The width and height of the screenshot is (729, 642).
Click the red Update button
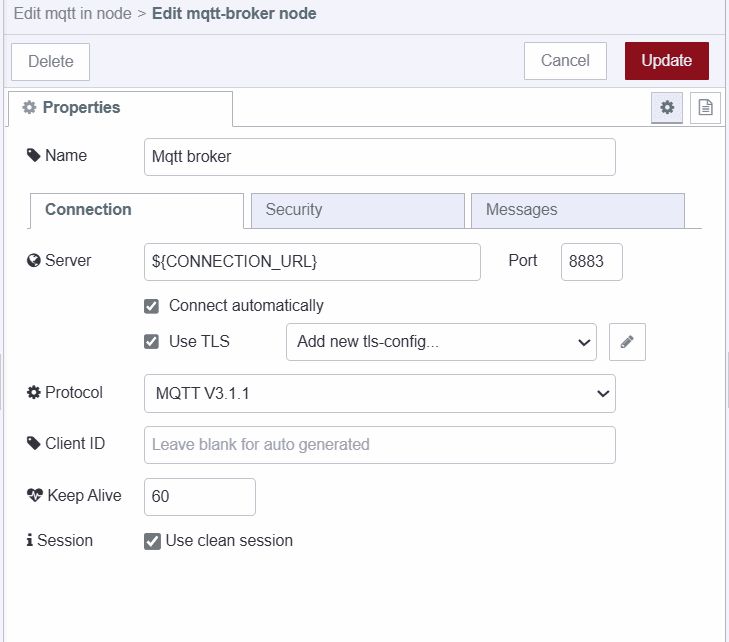pyautogui.click(x=667, y=61)
